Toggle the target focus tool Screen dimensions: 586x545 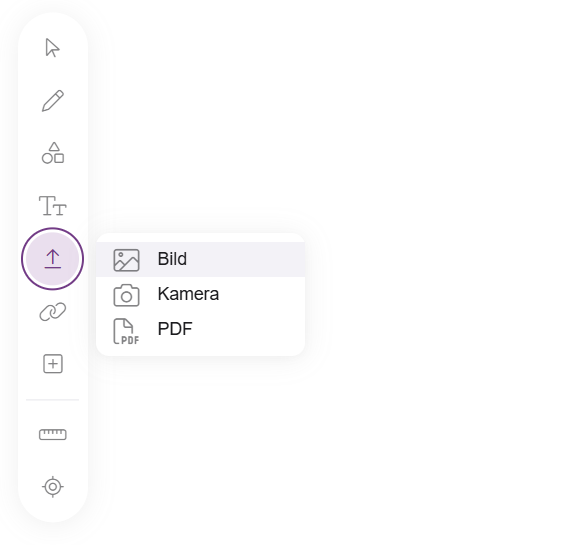pos(53,487)
